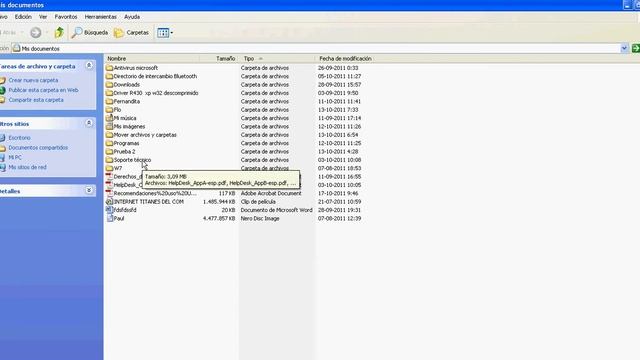The width and height of the screenshot is (640, 360).
Task: Select the fdsfdsdfd Word document icon
Action: tap(109, 210)
